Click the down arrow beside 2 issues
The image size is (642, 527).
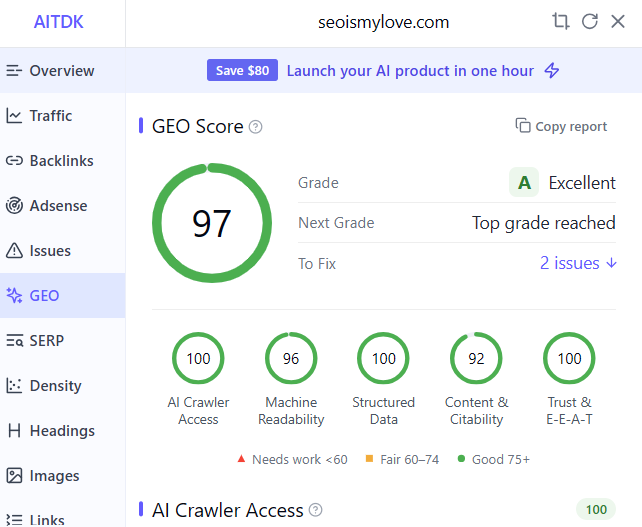coord(611,263)
